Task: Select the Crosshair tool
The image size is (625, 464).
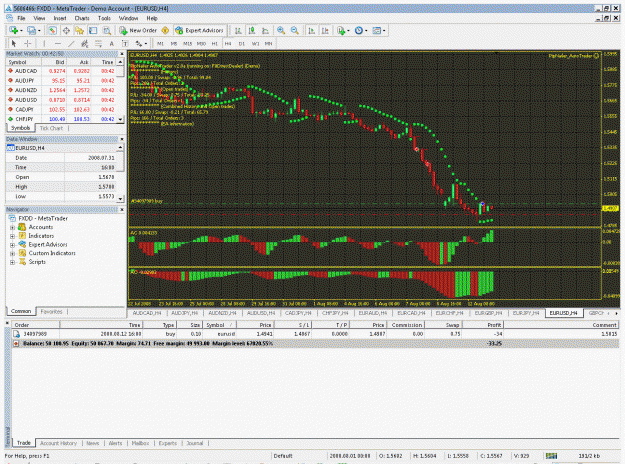Action: coord(28,43)
